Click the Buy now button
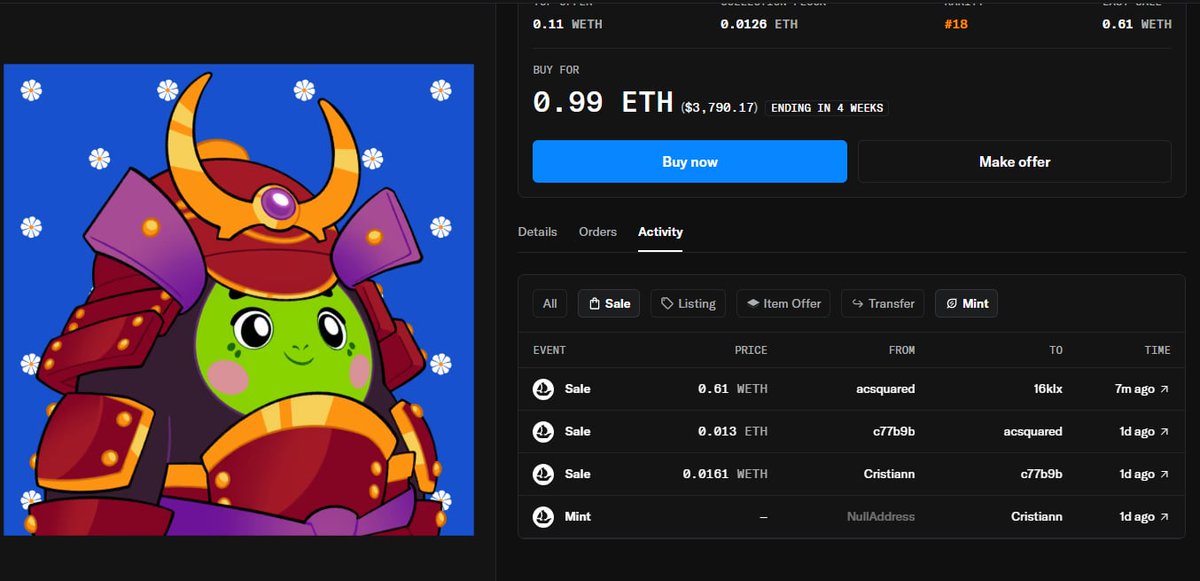 689,161
